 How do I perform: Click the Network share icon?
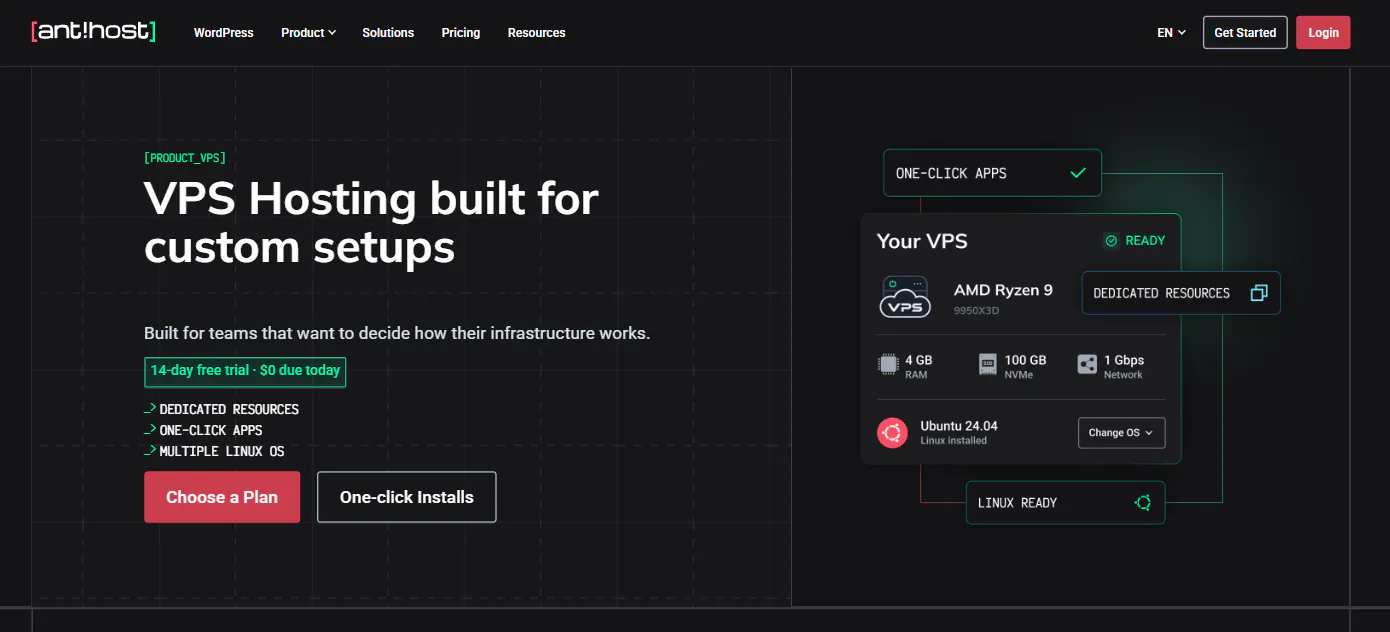pos(1087,365)
